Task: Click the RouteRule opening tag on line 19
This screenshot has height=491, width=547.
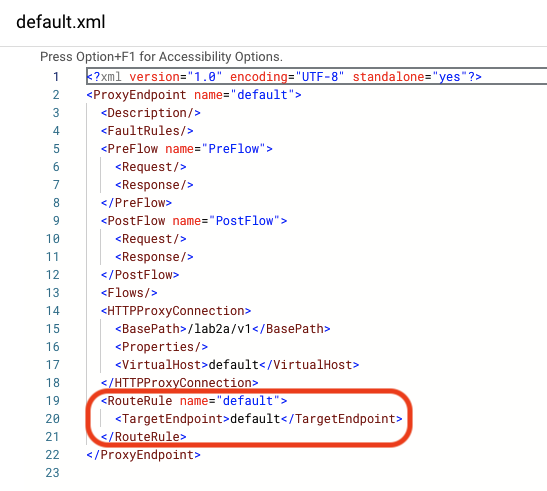Action: [x=194, y=401]
